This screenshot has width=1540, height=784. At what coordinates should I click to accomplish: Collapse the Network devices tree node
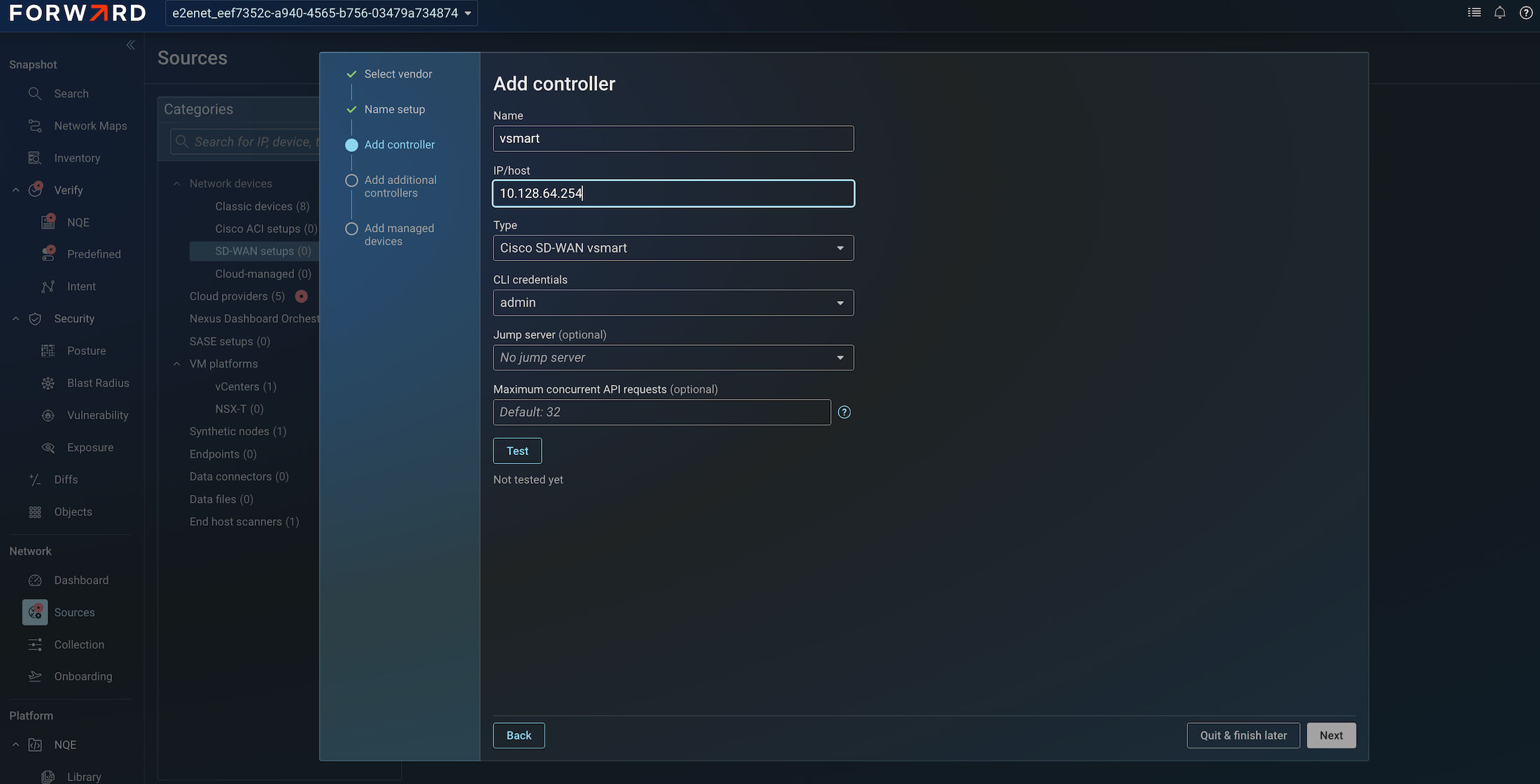[176, 183]
